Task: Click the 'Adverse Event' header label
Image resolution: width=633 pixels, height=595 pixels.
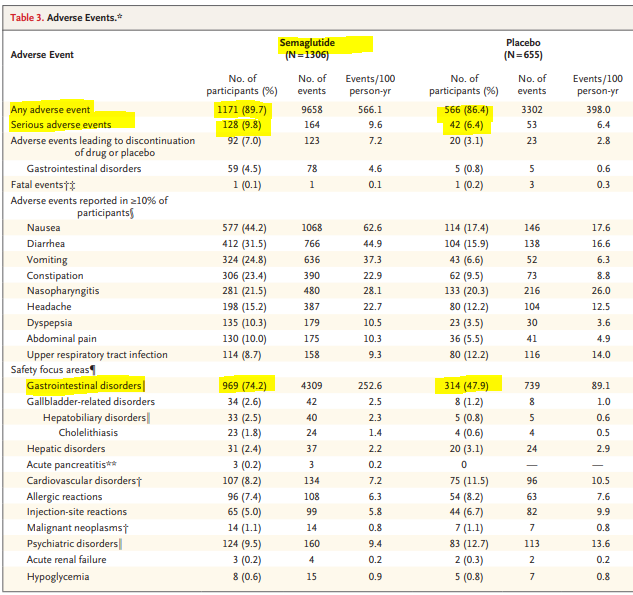Action: point(42,55)
